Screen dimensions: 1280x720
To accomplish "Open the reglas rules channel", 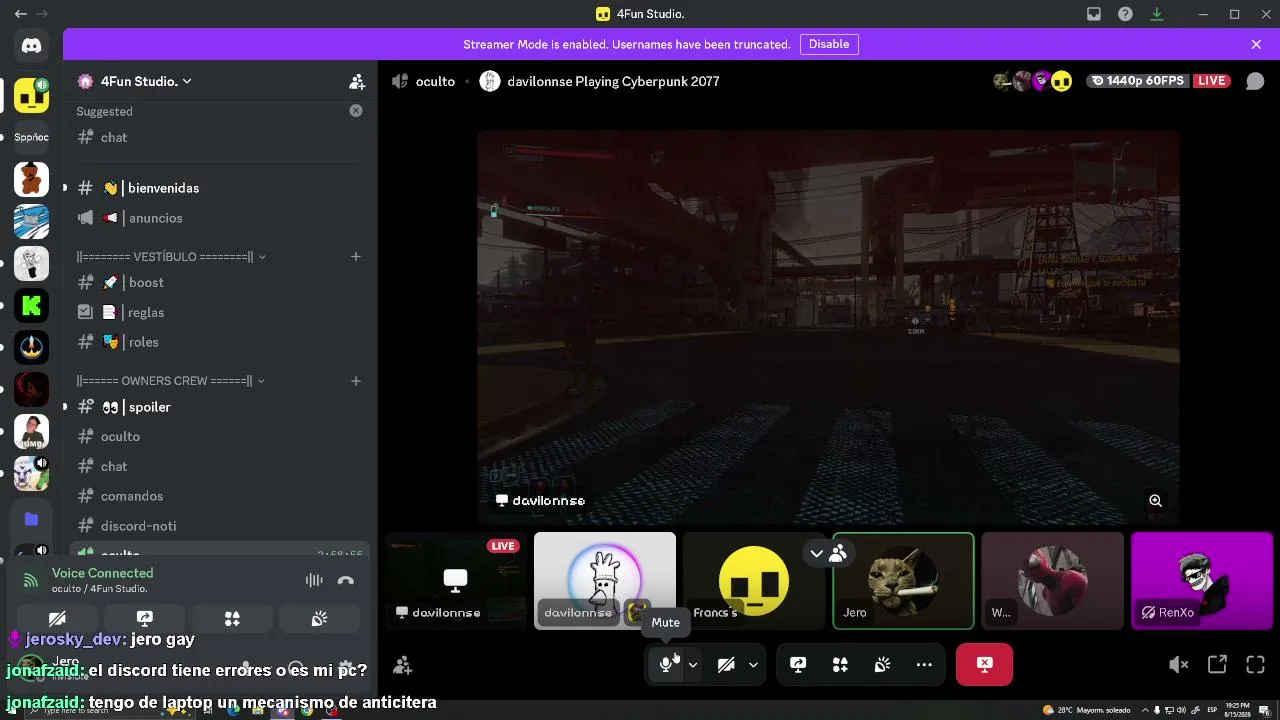I will 220,312.
